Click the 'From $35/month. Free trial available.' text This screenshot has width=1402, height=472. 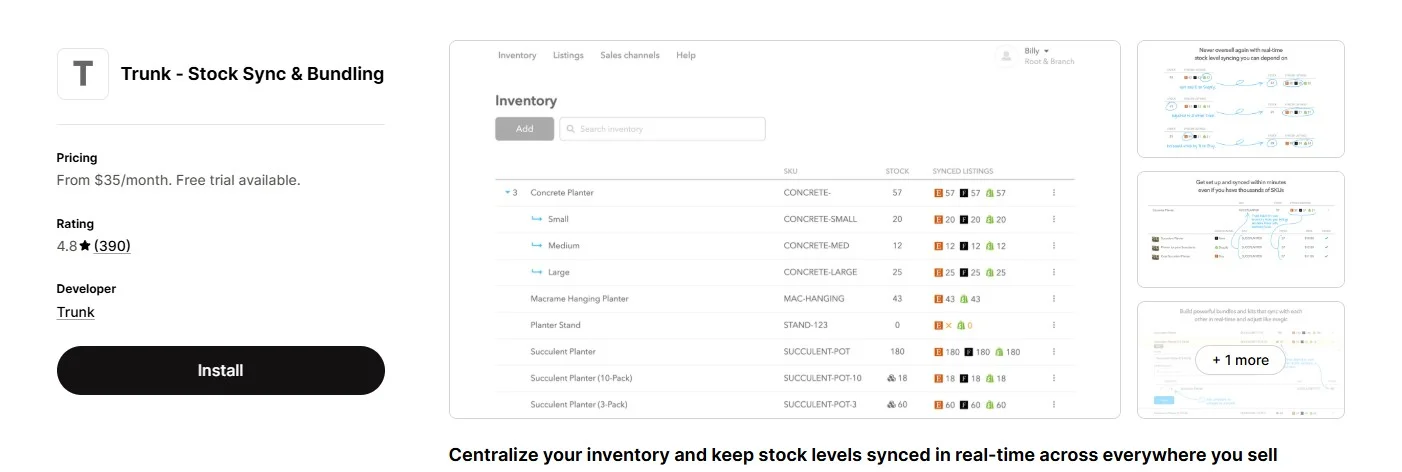(x=179, y=181)
